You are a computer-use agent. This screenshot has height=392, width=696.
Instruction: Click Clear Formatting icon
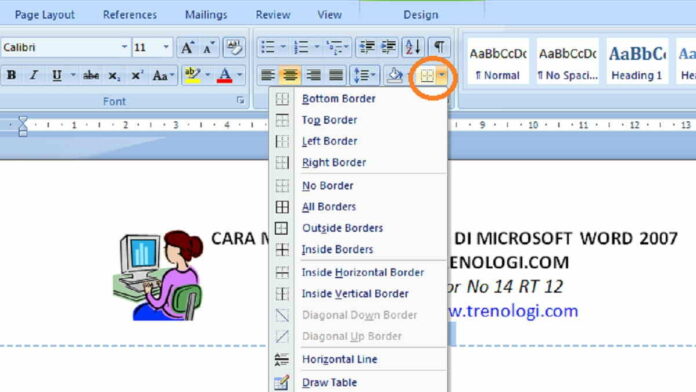[x=233, y=47]
